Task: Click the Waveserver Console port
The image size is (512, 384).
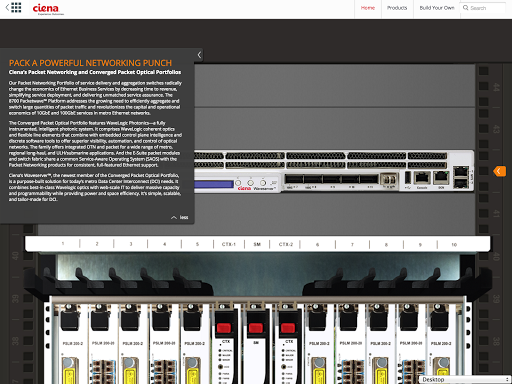Action: (x=422, y=177)
